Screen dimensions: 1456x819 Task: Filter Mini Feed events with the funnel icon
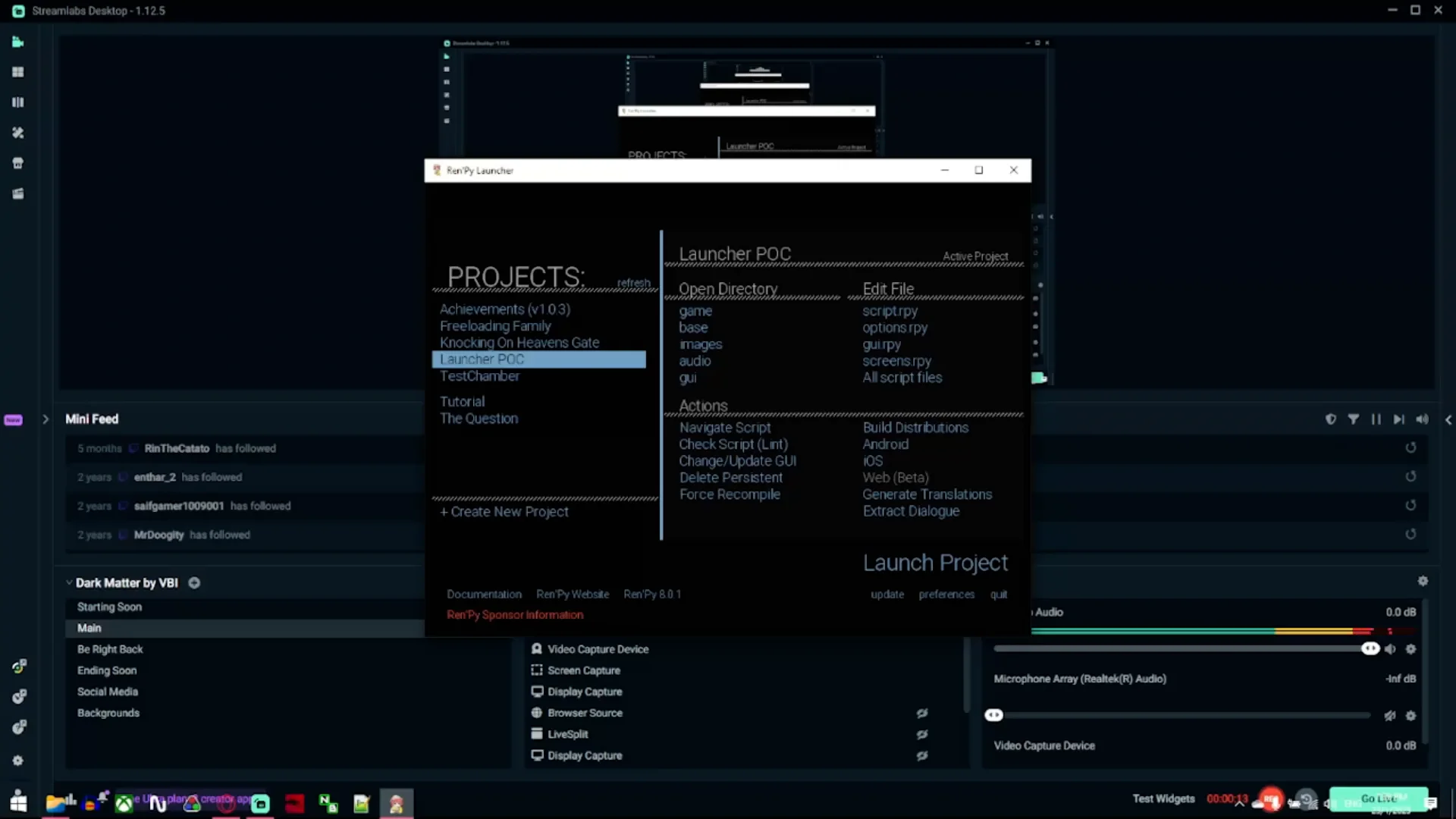pos(1354,419)
